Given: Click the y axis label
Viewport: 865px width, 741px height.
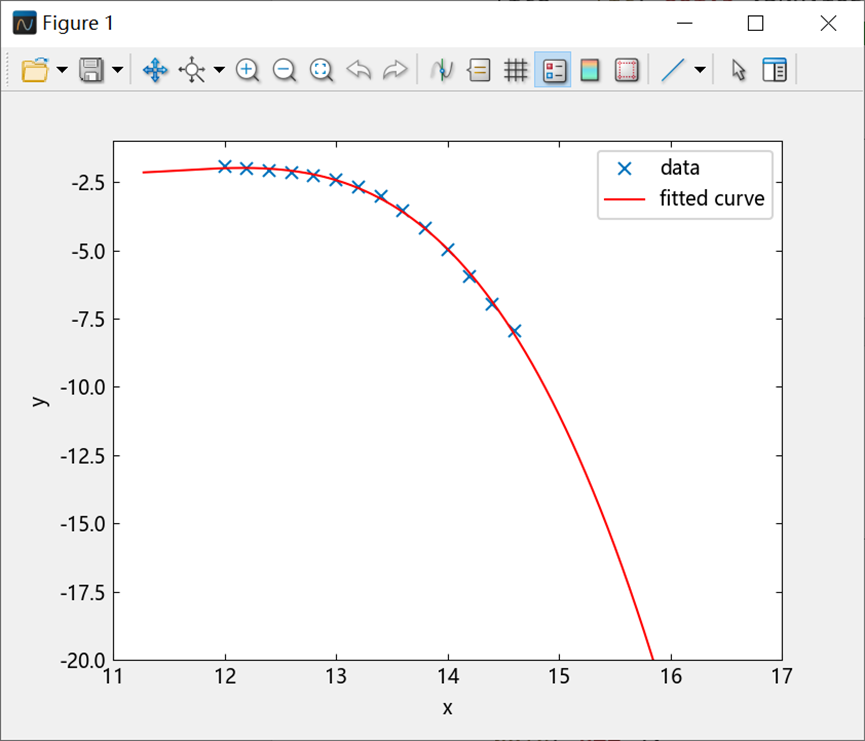Looking at the screenshot, I should pyautogui.click(x=39, y=401).
